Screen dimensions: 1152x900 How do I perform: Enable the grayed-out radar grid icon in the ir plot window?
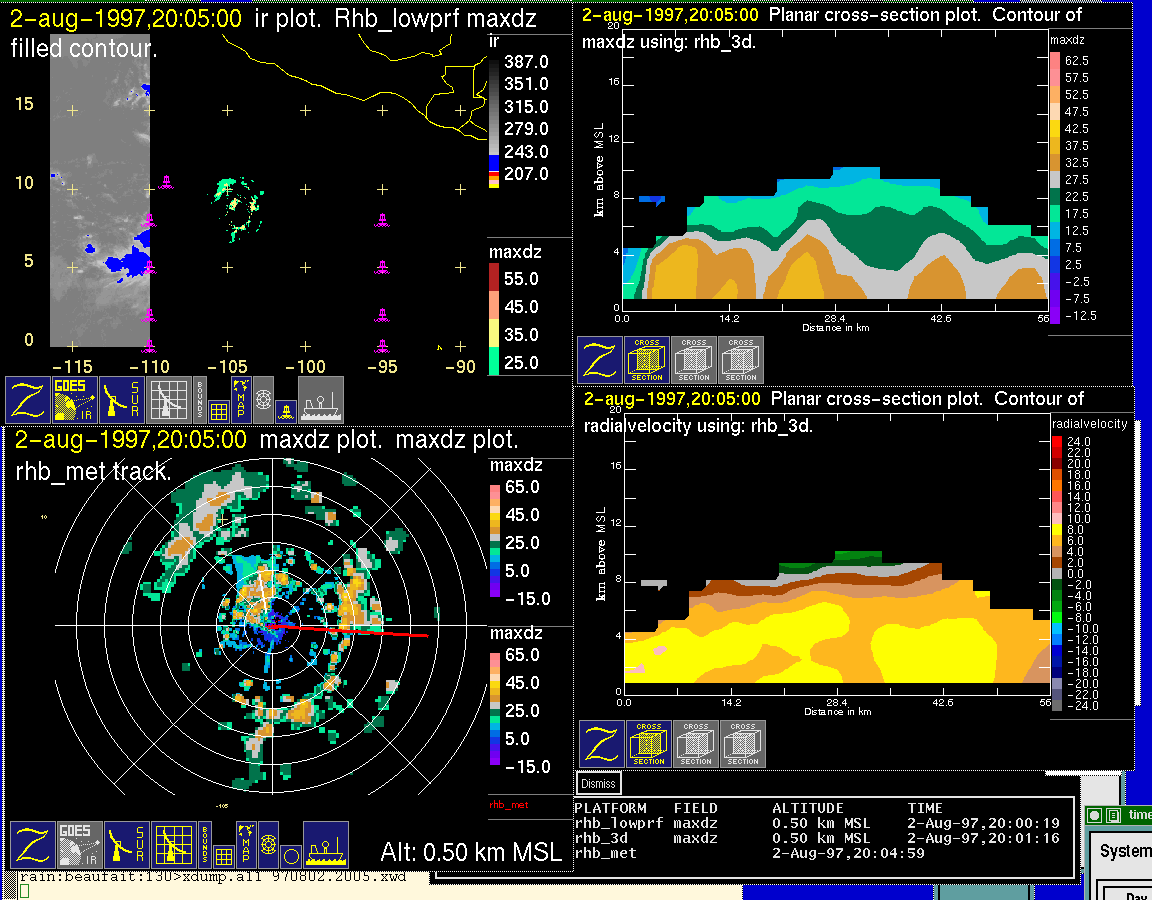click(169, 400)
